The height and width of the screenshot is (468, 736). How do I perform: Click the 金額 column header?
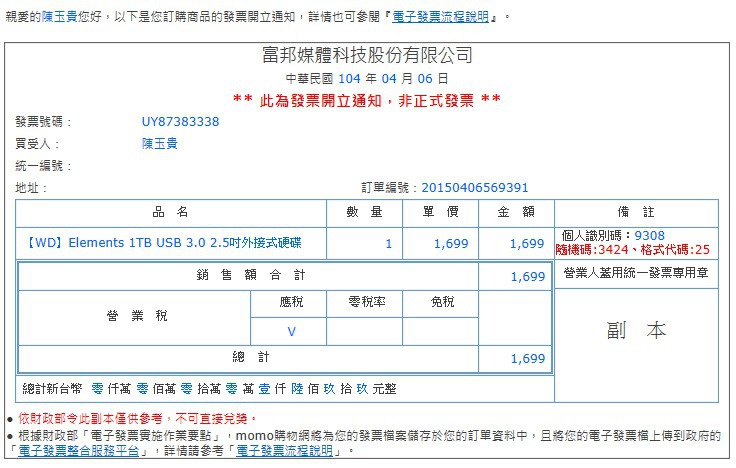(x=516, y=213)
